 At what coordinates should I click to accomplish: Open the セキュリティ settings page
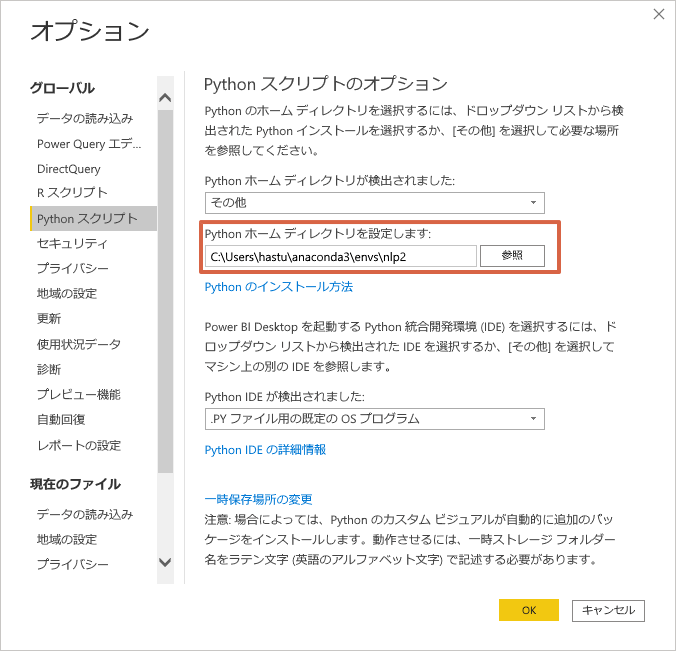(x=72, y=243)
